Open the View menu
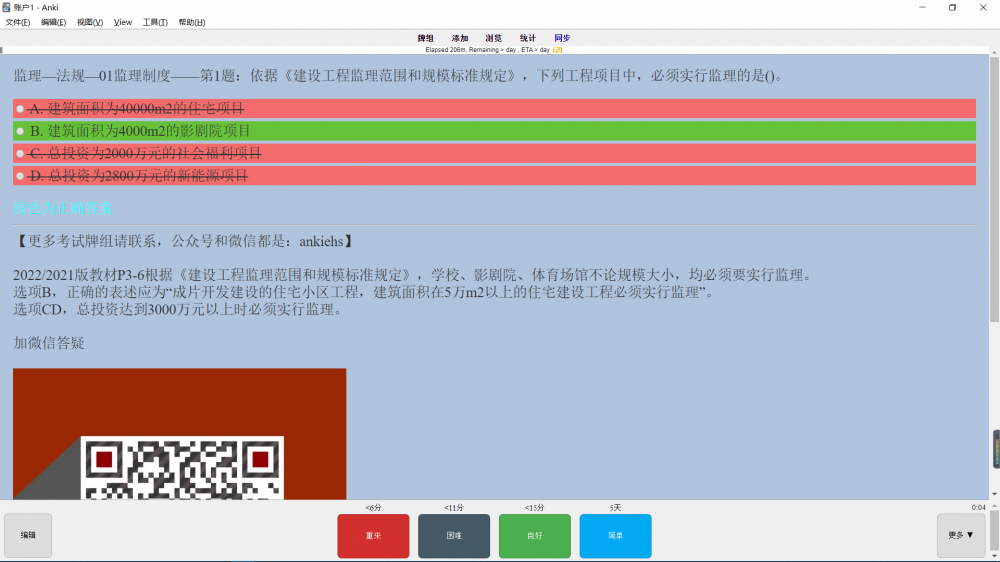Viewport: 1000px width, 562px height. 122,22
